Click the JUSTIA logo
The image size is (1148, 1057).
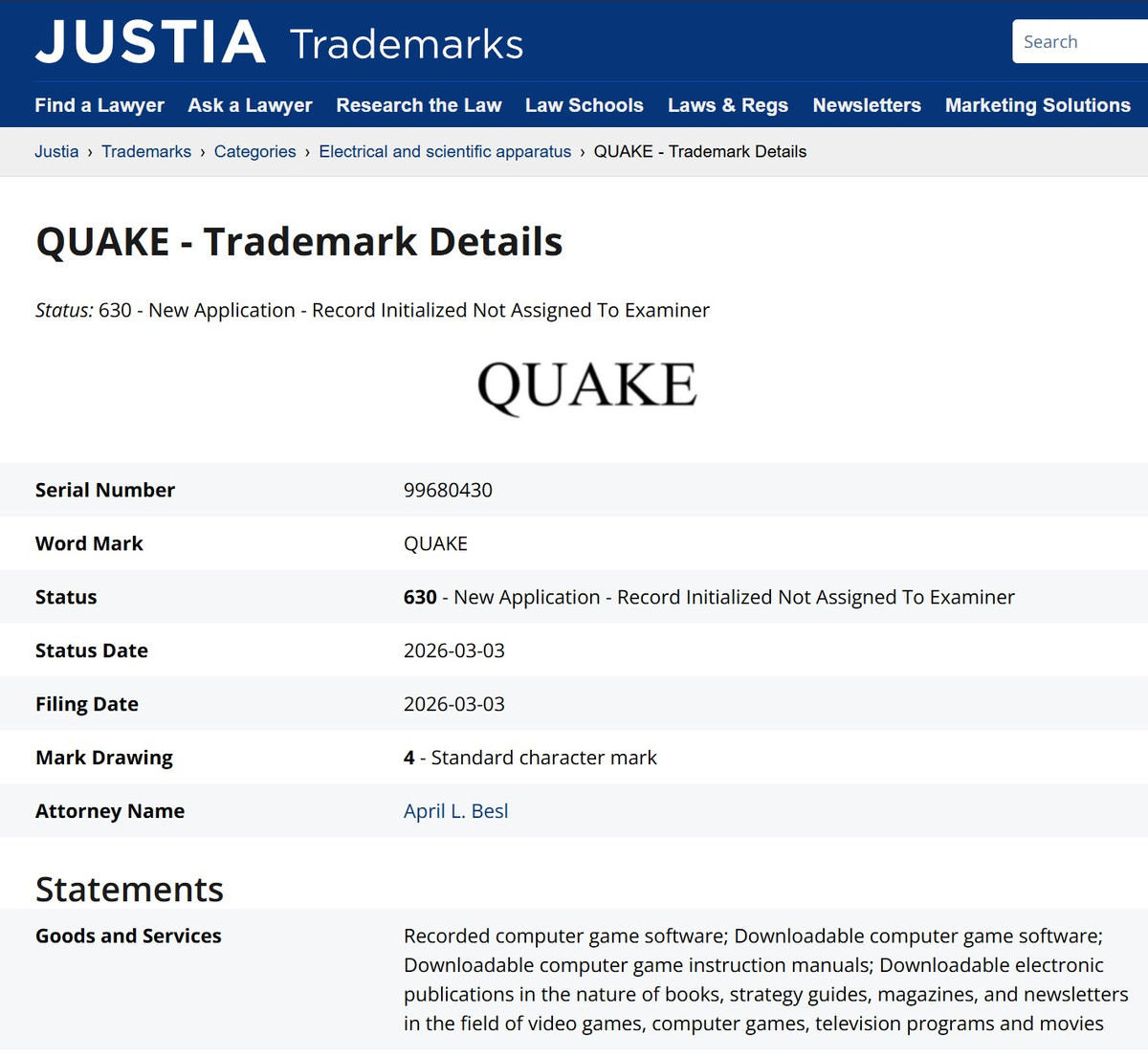150,42
